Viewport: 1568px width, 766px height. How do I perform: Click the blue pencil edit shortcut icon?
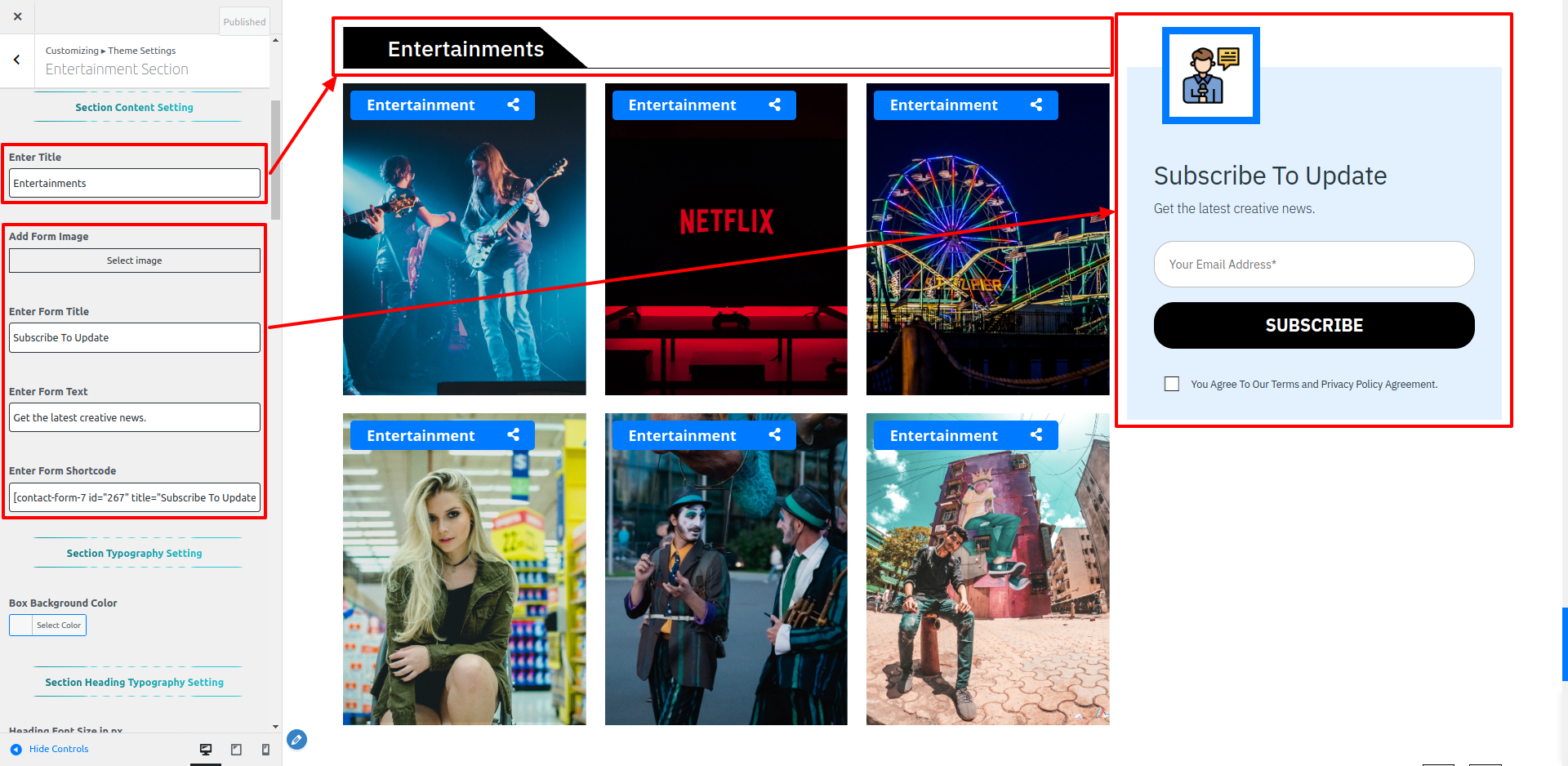[x=297, y=740]
